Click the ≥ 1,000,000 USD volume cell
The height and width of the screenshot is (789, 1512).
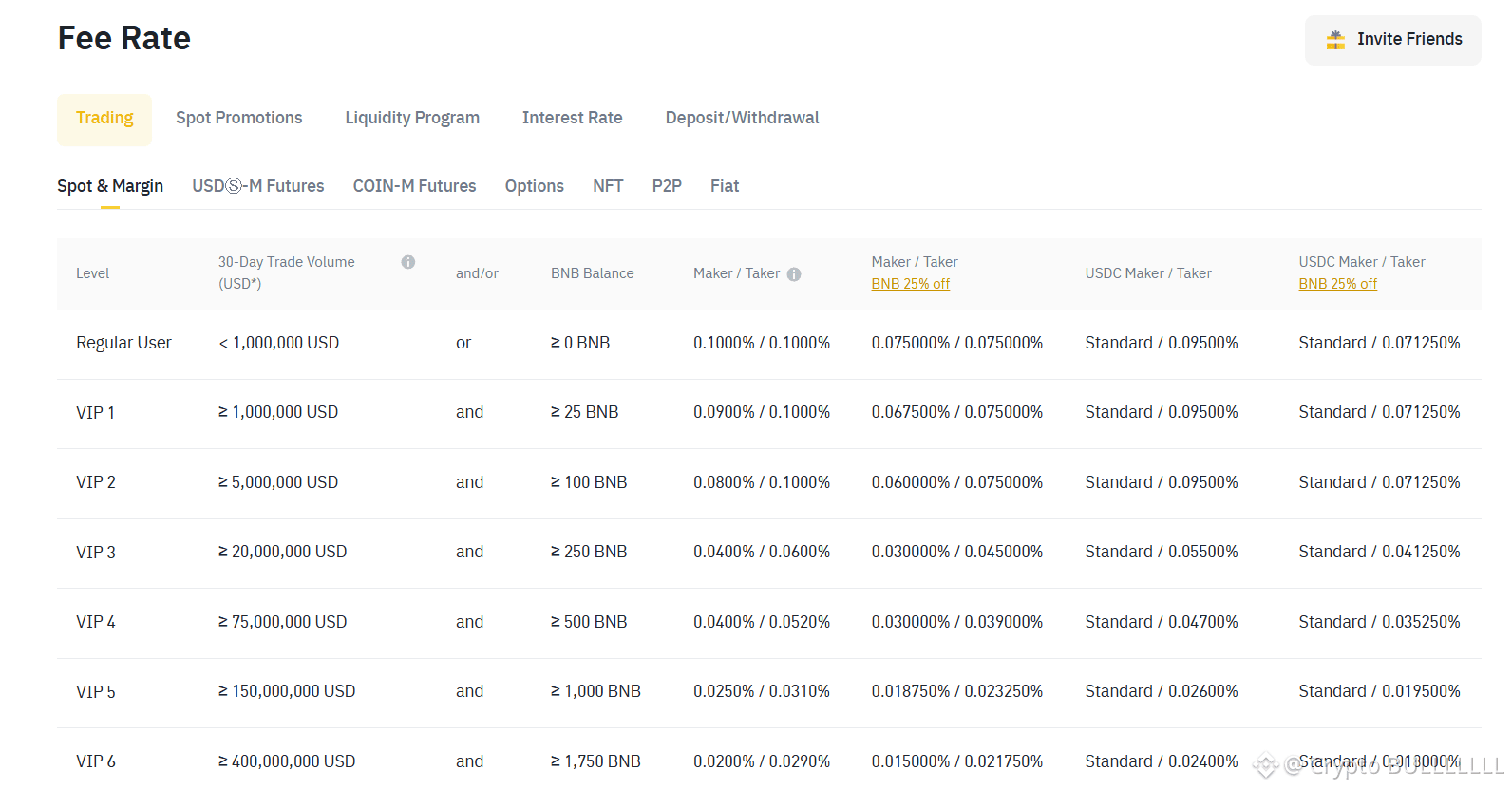[x=278, y=412]
